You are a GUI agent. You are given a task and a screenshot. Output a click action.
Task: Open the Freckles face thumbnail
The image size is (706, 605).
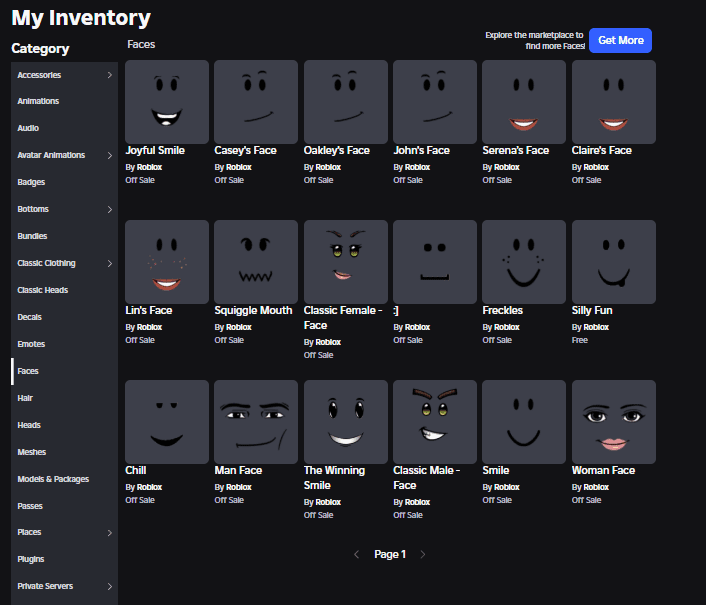coord(524,261)
